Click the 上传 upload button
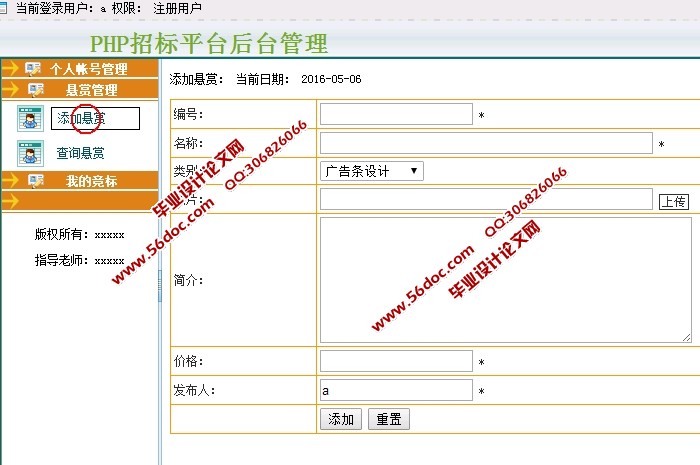Viewport: 700px width, 465px height. [674, 201]
